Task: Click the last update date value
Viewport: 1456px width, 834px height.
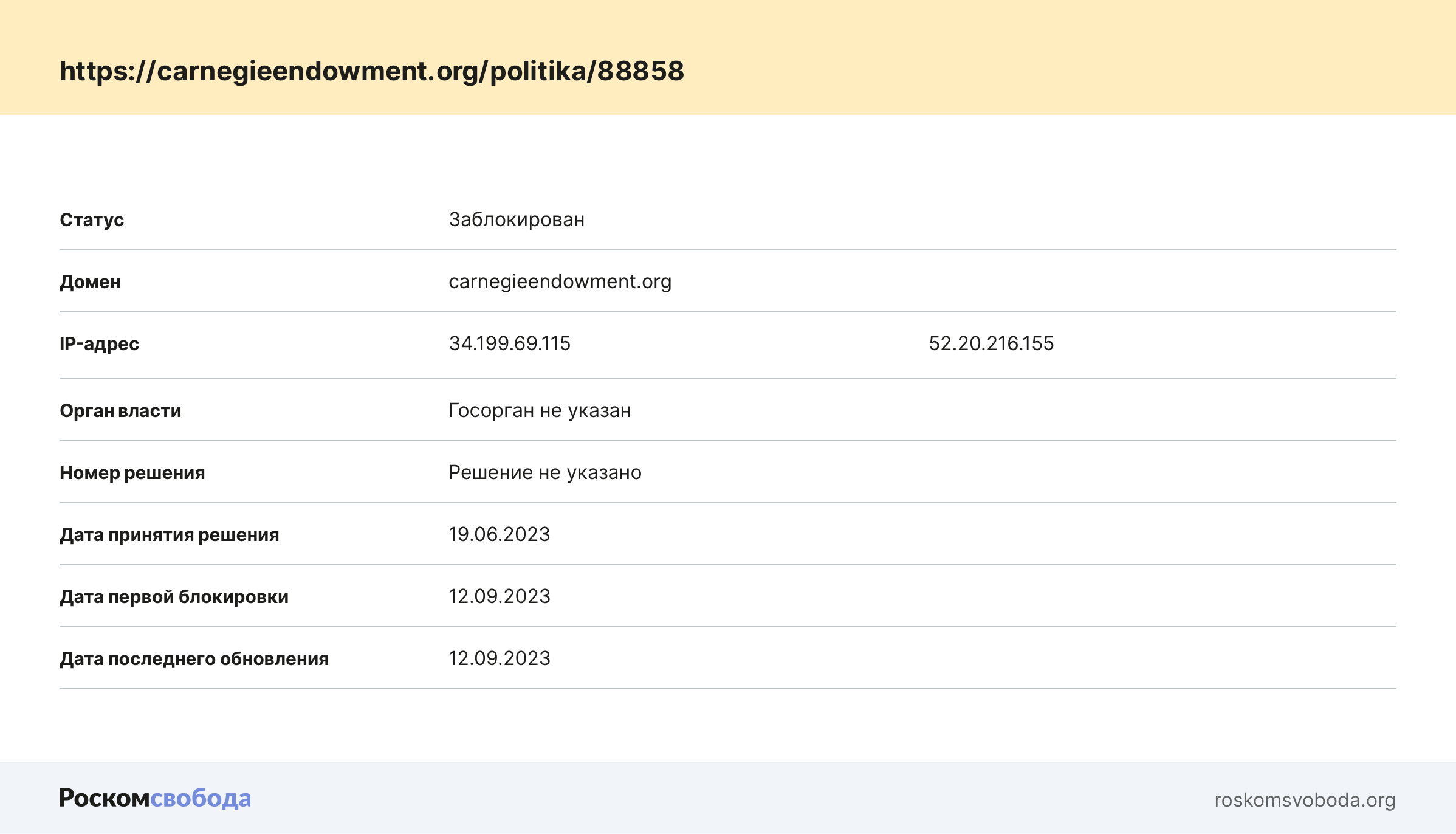Action: (499, 658)
